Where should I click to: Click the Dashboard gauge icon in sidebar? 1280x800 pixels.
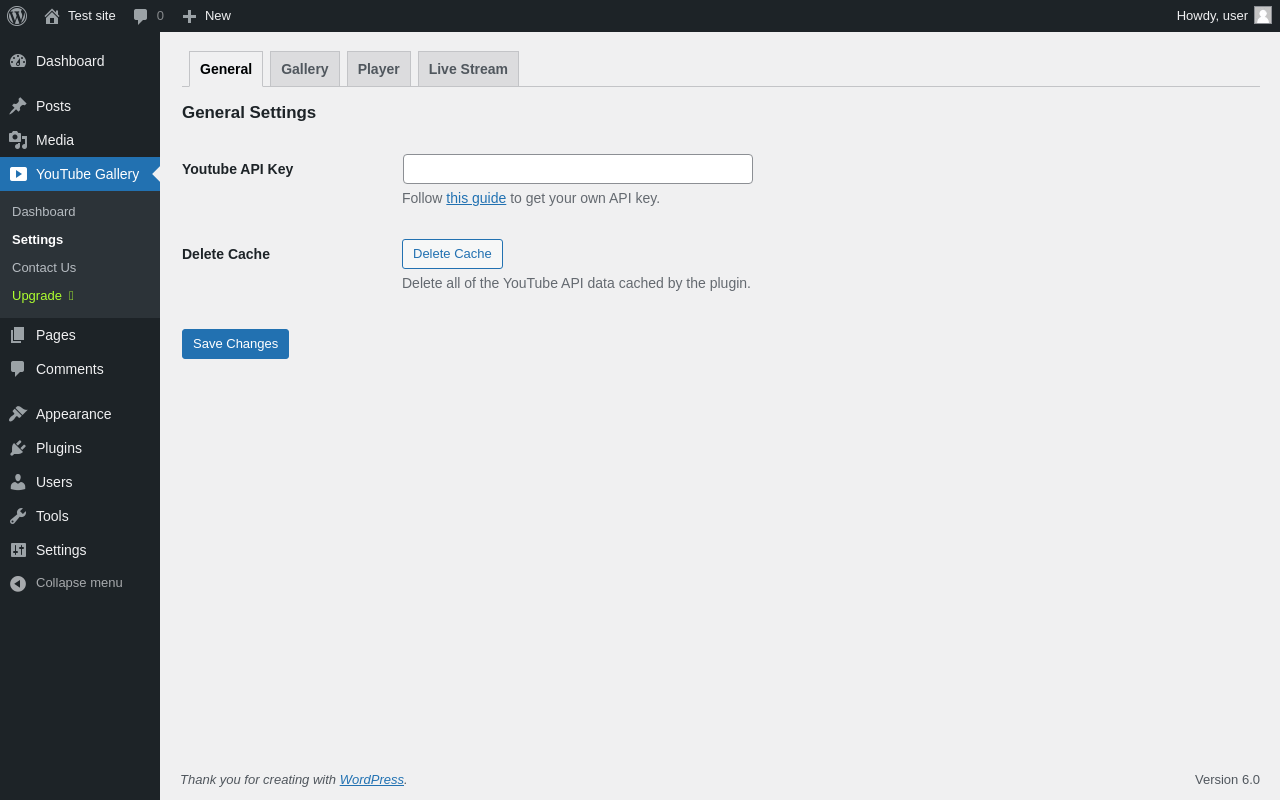point(18,61)
